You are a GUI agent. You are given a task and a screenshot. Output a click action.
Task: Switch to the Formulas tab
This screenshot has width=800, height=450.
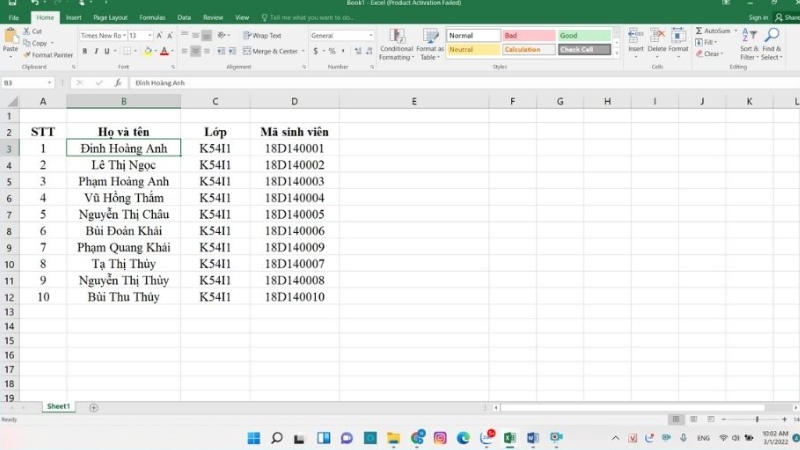(x=152, y=18)
